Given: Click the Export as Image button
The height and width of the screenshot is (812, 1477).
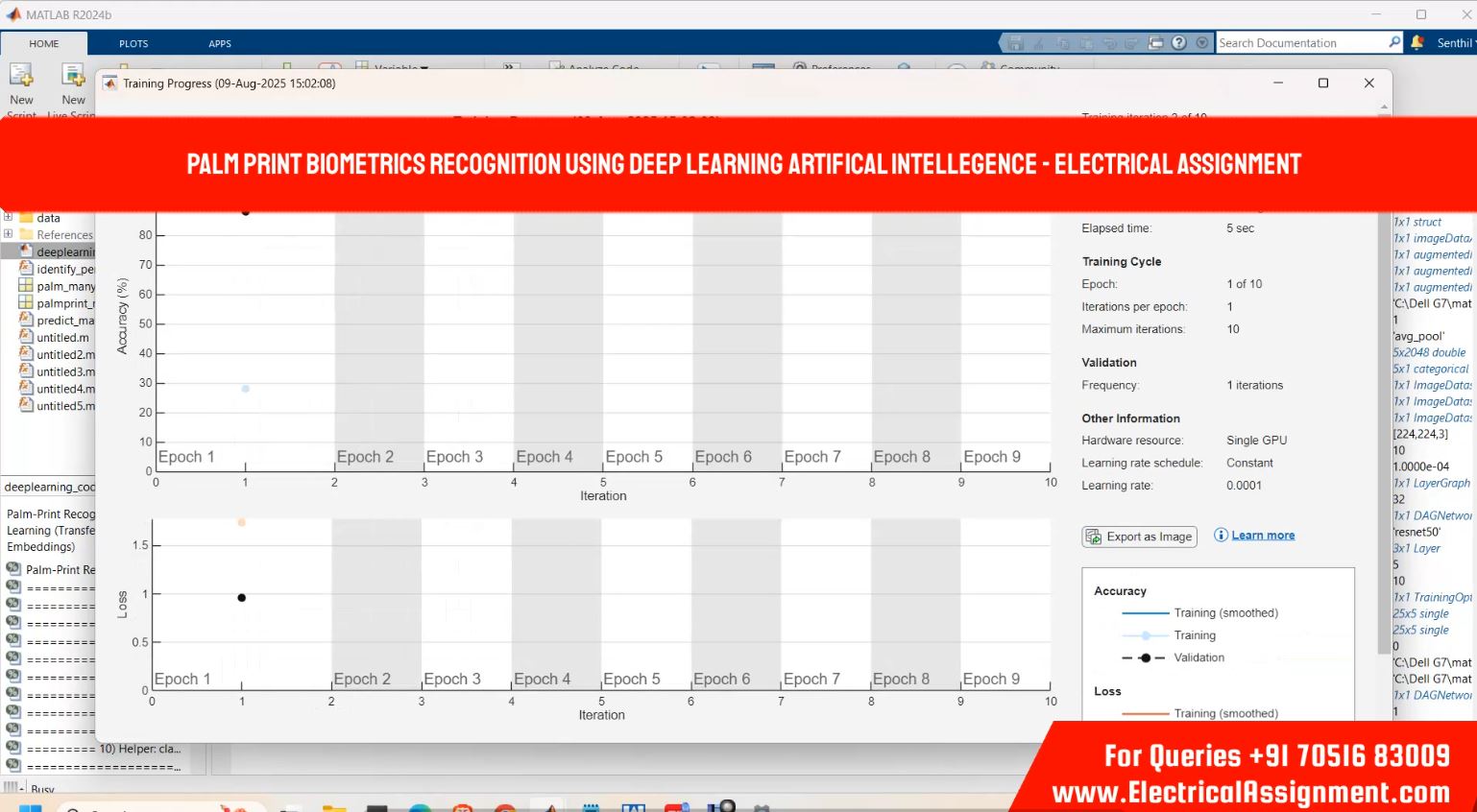Looking at the screenshot, I should [1139, 537].
